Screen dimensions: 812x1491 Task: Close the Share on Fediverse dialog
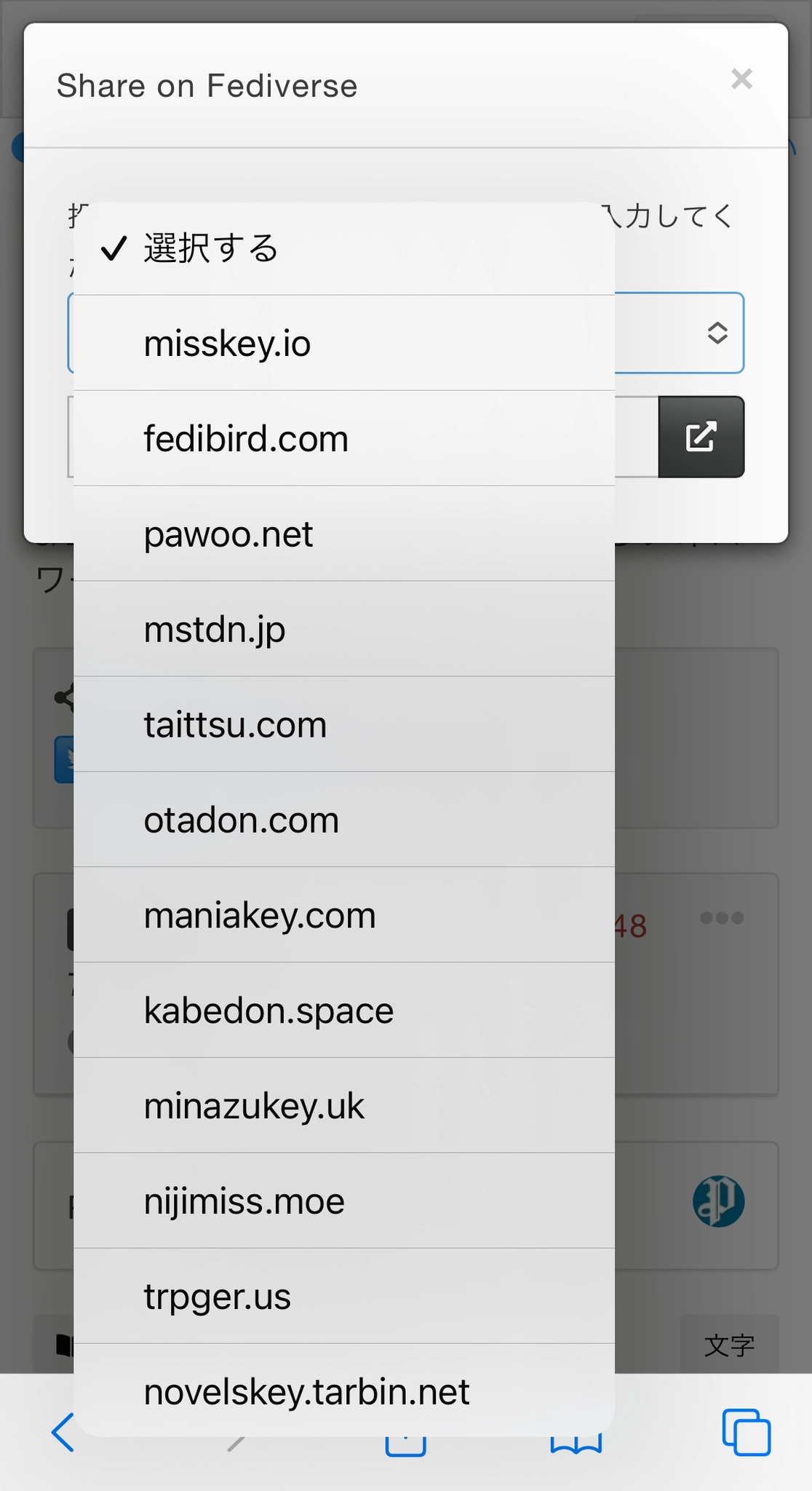pyautogui.click(x=741, y=79)
